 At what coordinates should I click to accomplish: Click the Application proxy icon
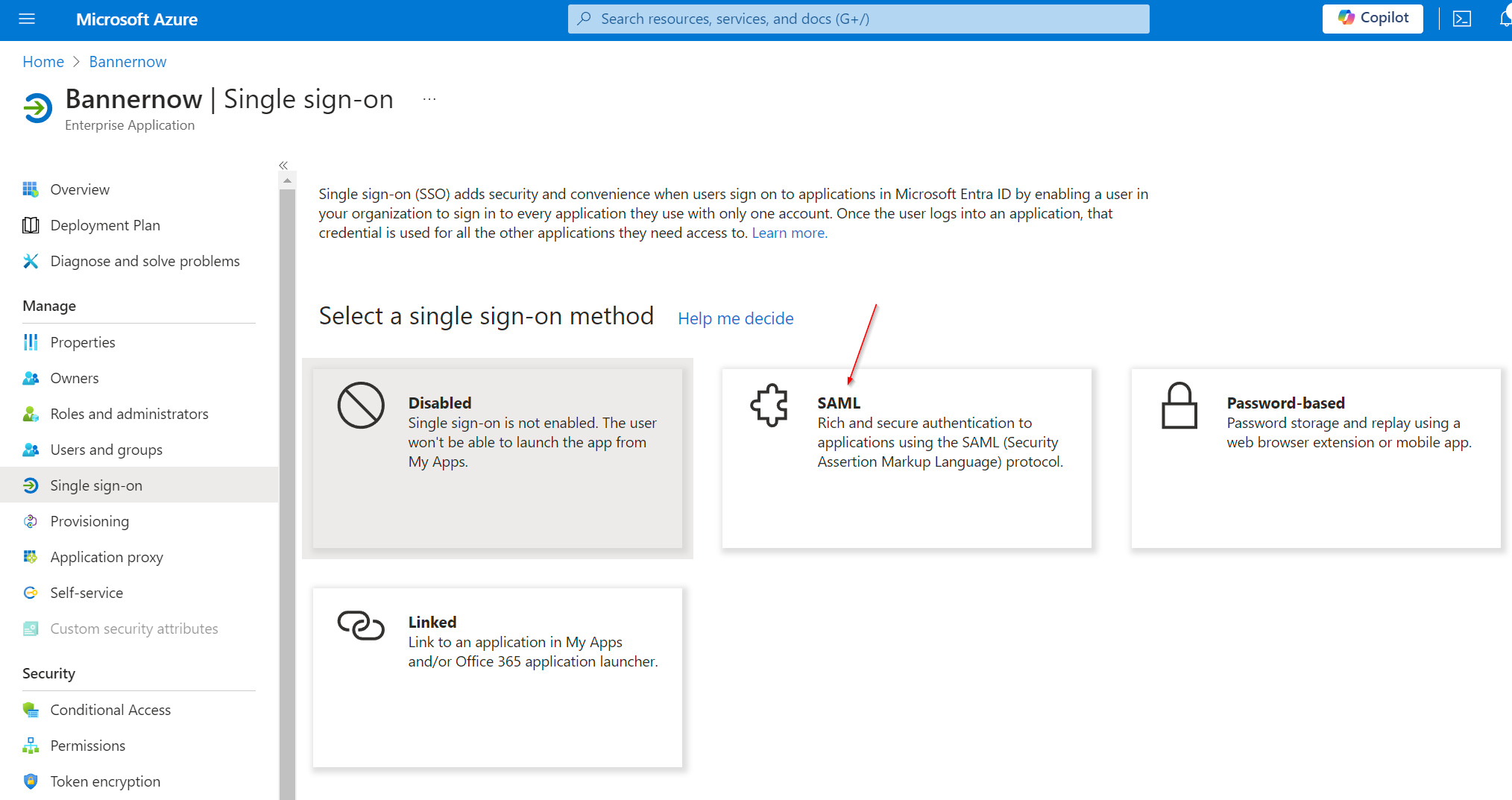(x=31, y=557)
